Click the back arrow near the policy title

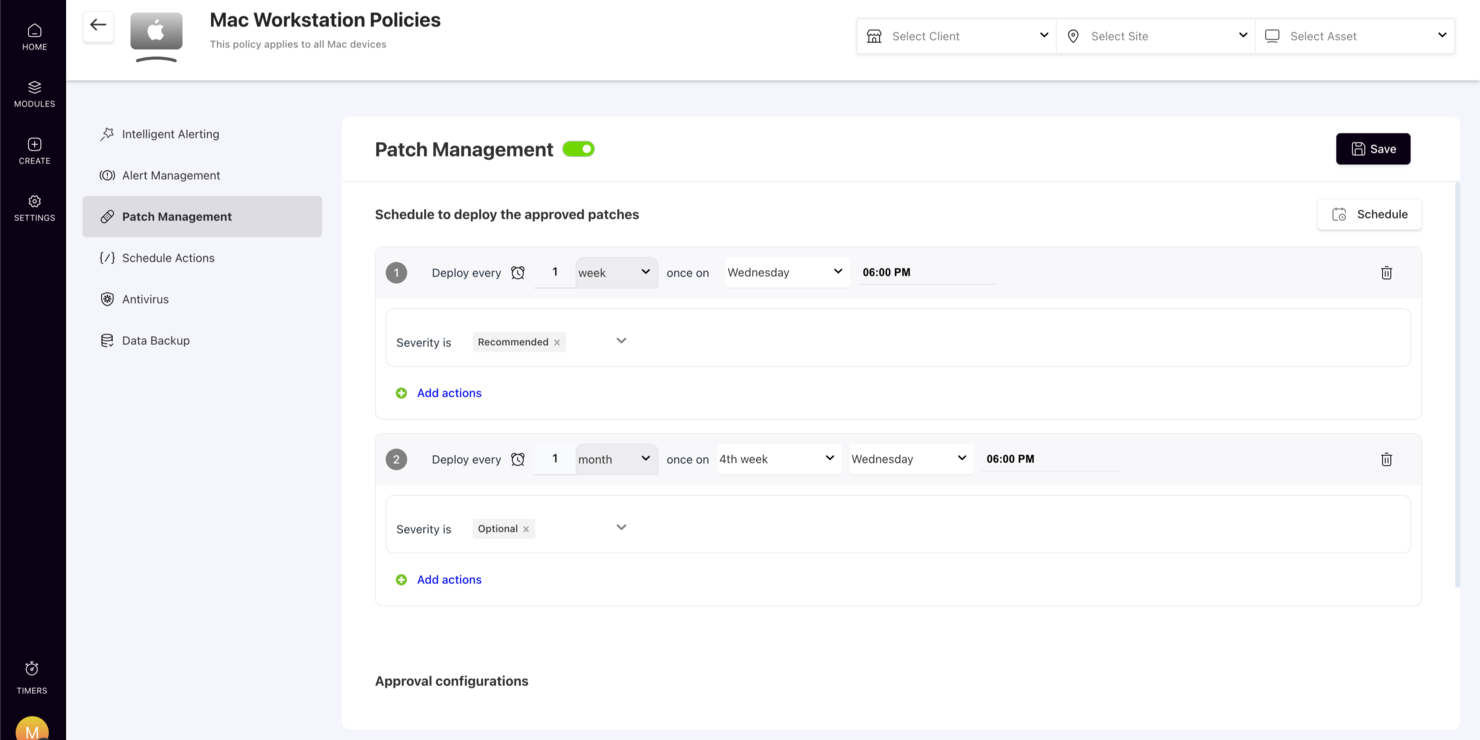coord(97,26)
